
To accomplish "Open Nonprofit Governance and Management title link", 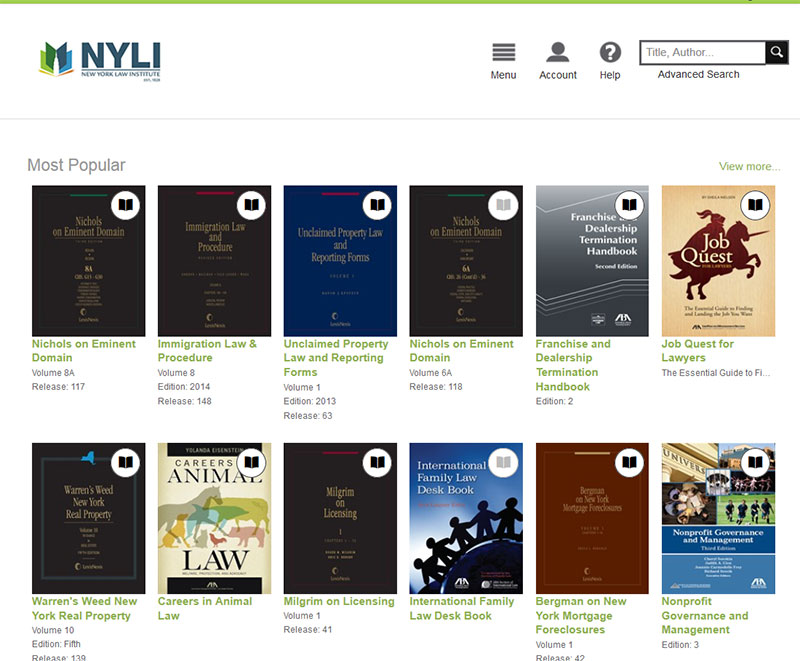I will 705,616.
